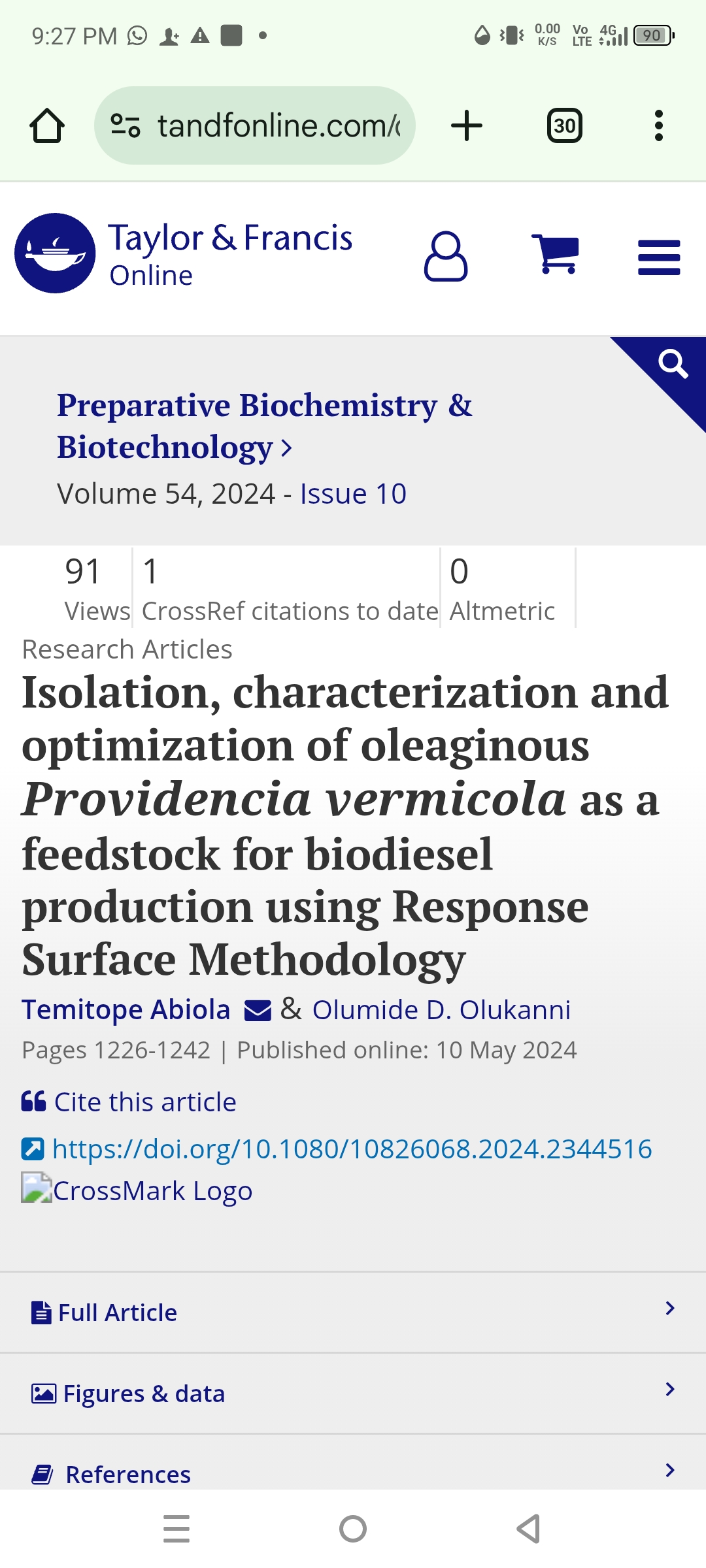Open browser three-dot overflow menu
Image resolution: width=706 pixels, height=1568 pixels.
click(659, 125)
